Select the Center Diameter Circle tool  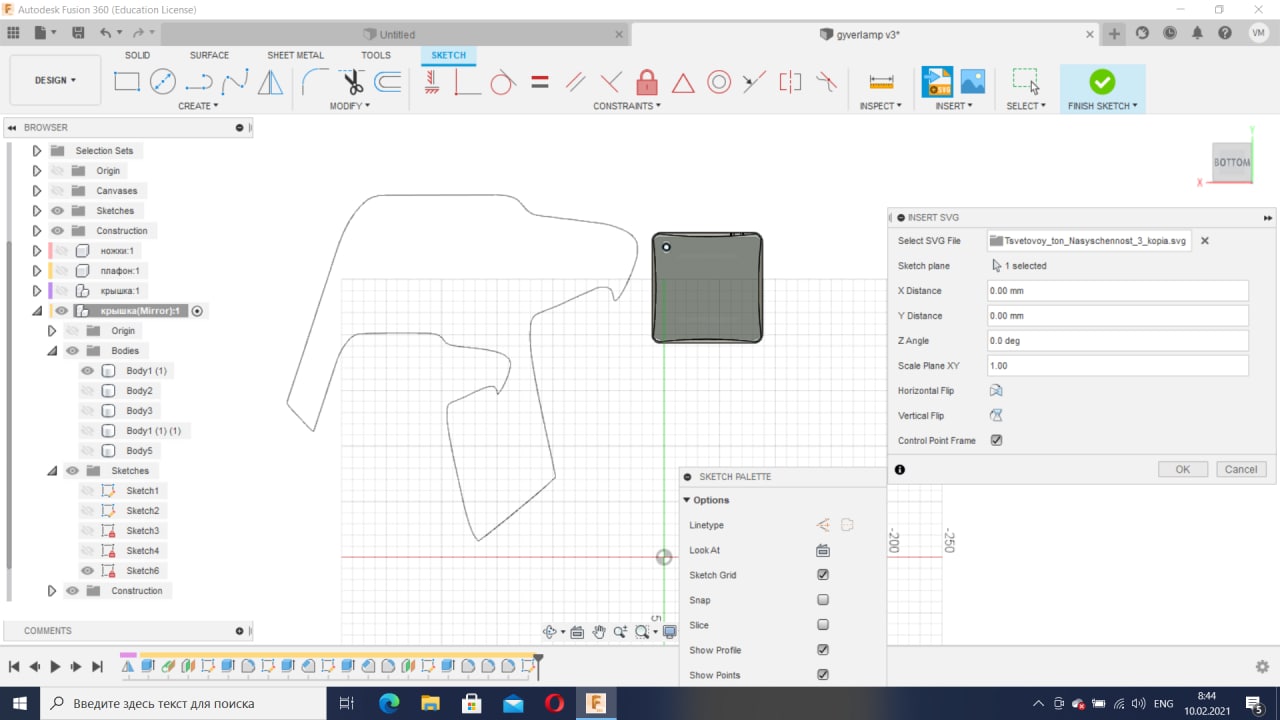pyautogui.click(x=163, y=82)
